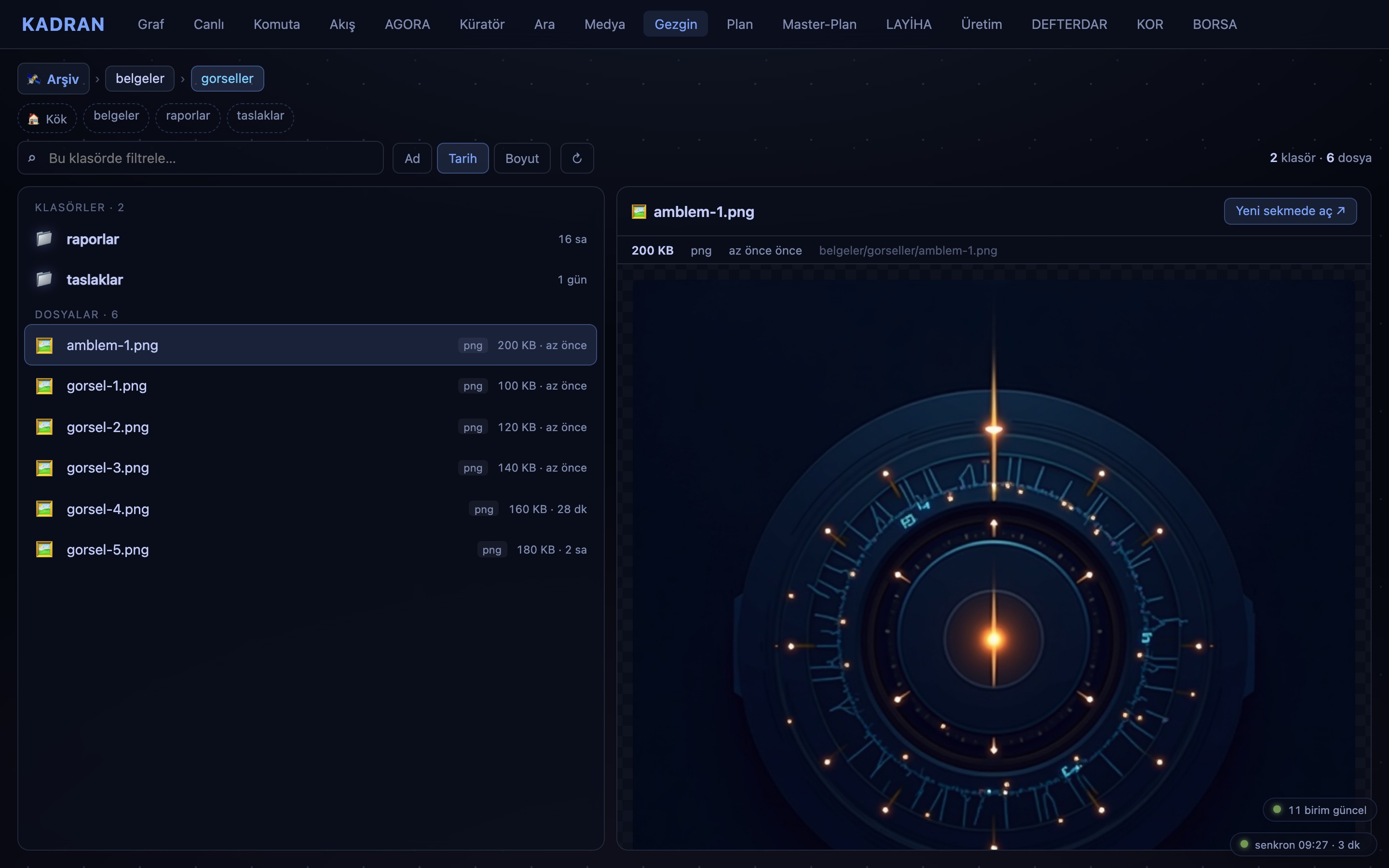Click the belgeler/gorseller/amblem-1.png path text
The height and width of the screenshot is (868, 1389).
(908, 250)
